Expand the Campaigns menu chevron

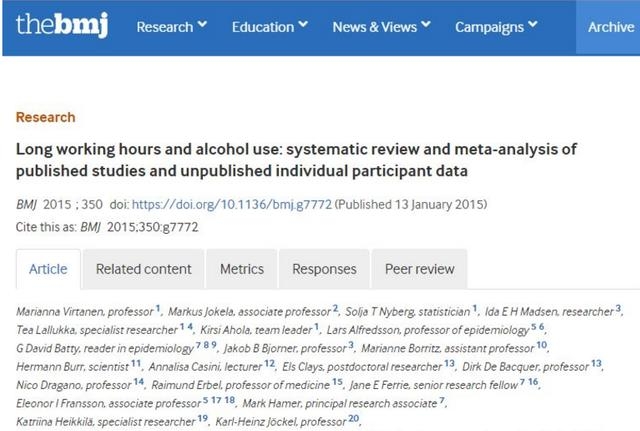coord(533,25)
